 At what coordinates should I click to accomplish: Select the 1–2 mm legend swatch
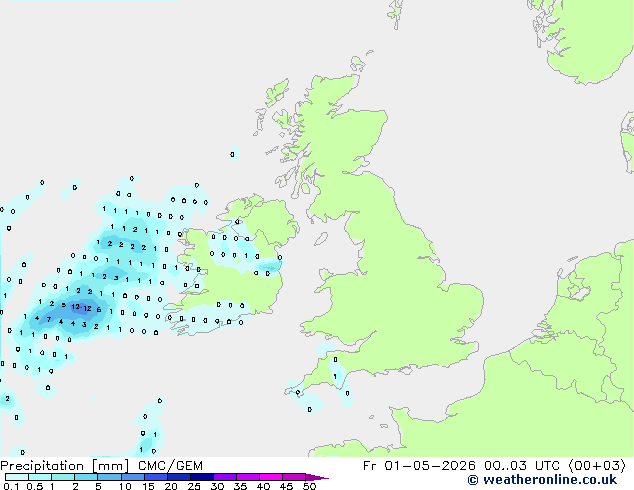pos(63,477)
